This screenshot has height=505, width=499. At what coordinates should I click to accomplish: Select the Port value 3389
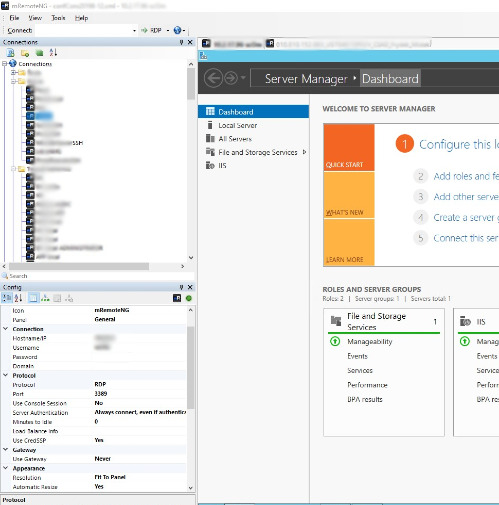101,394
